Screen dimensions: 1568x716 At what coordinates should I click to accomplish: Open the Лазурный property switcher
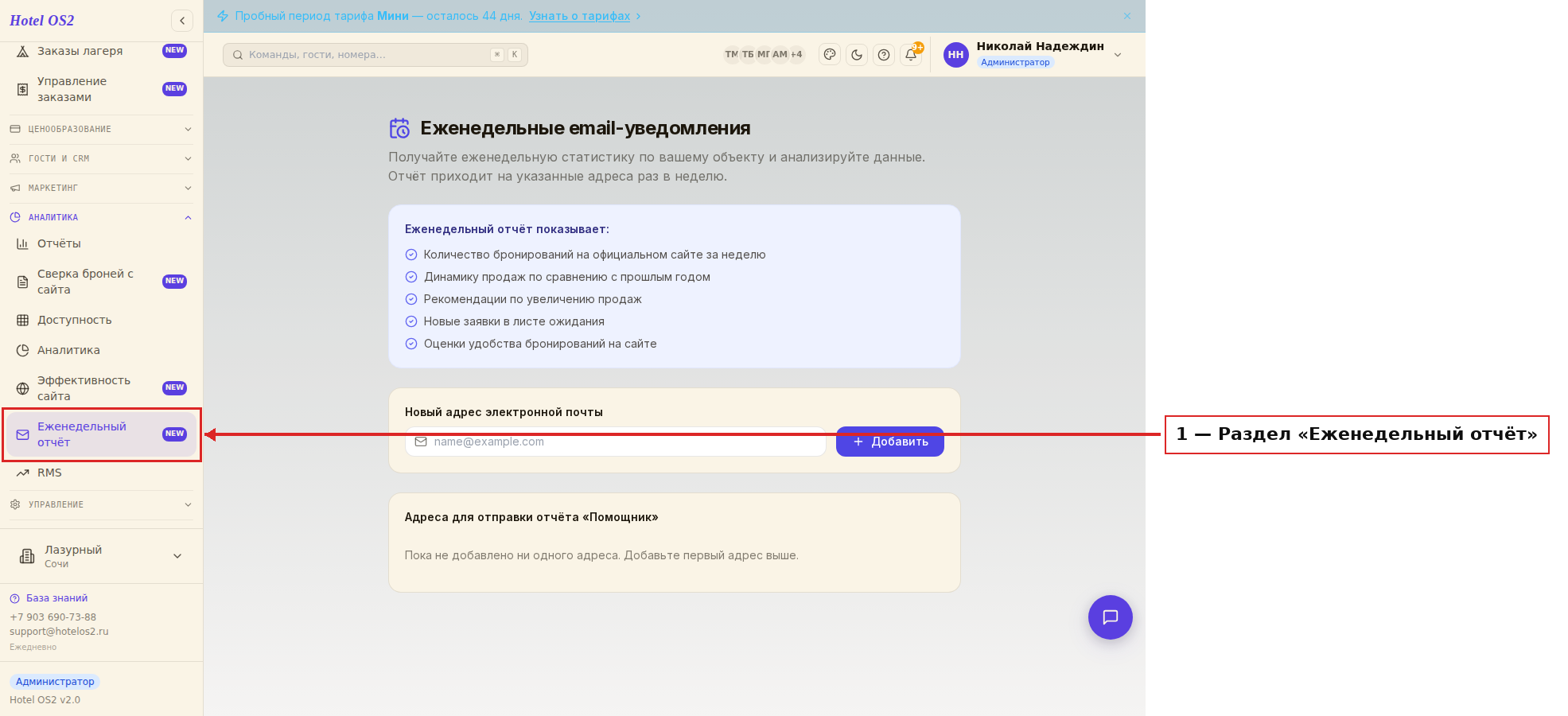101,556
